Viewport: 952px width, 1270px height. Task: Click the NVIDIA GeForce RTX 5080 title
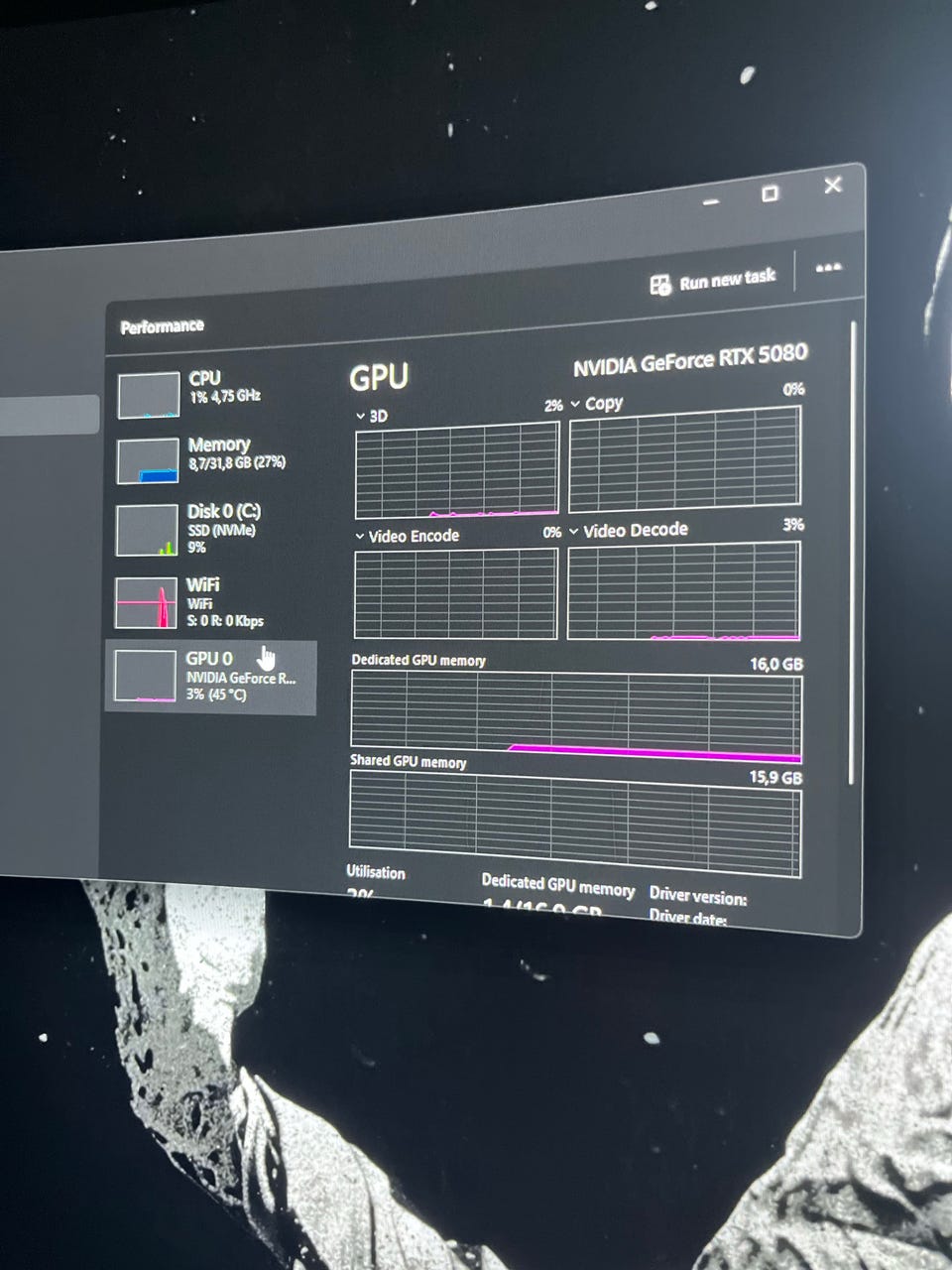[x=690, y=360]
